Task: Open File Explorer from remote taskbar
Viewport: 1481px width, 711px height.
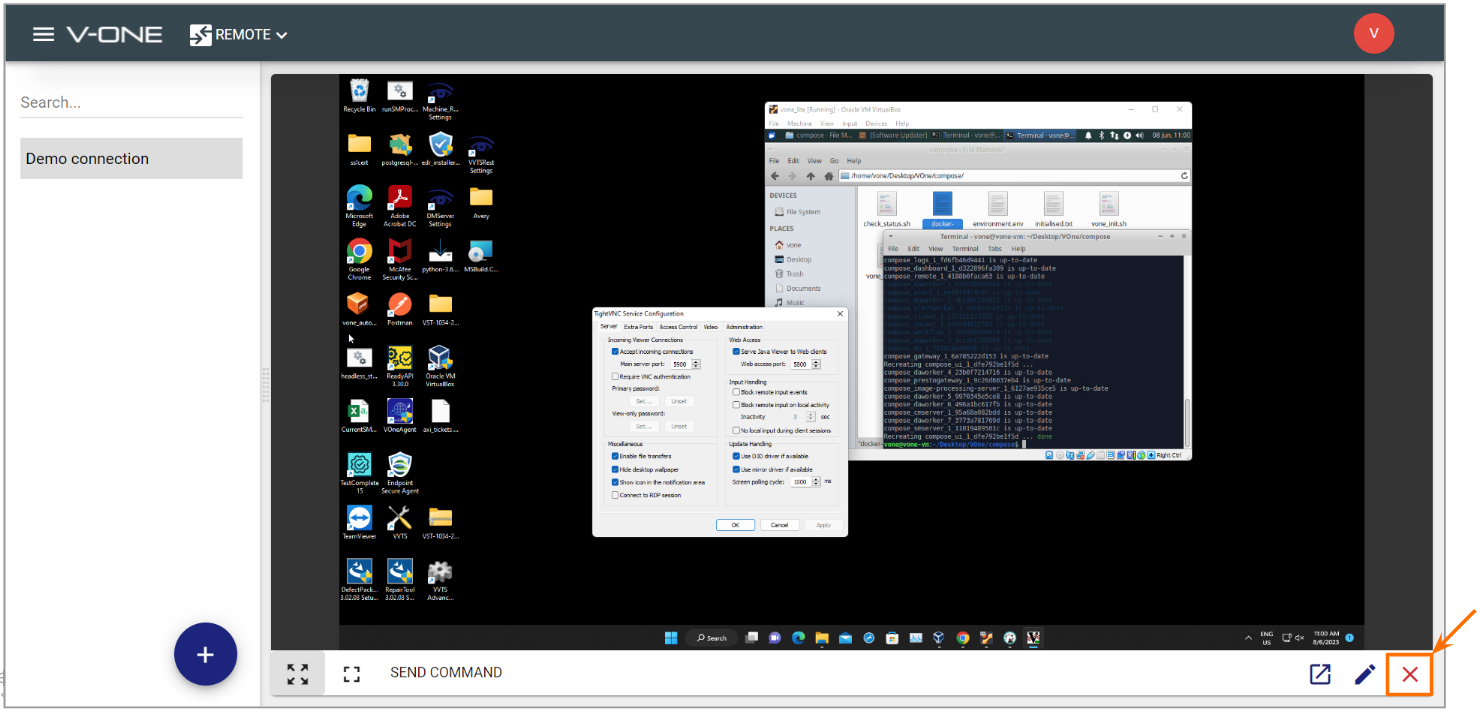Action: (x=820, y=637)
